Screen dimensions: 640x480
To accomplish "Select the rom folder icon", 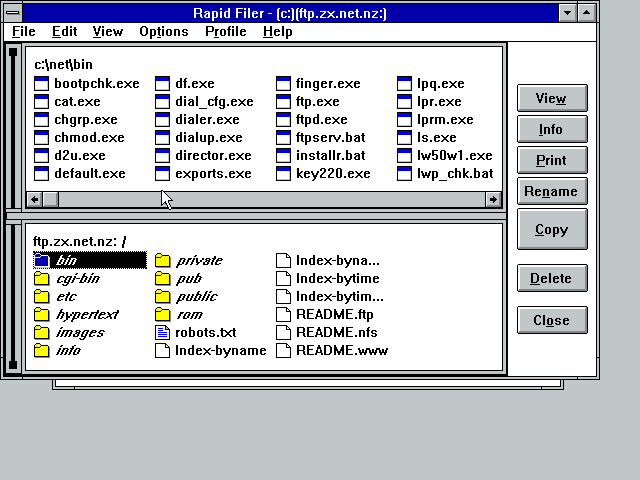I will click(162, 314).
